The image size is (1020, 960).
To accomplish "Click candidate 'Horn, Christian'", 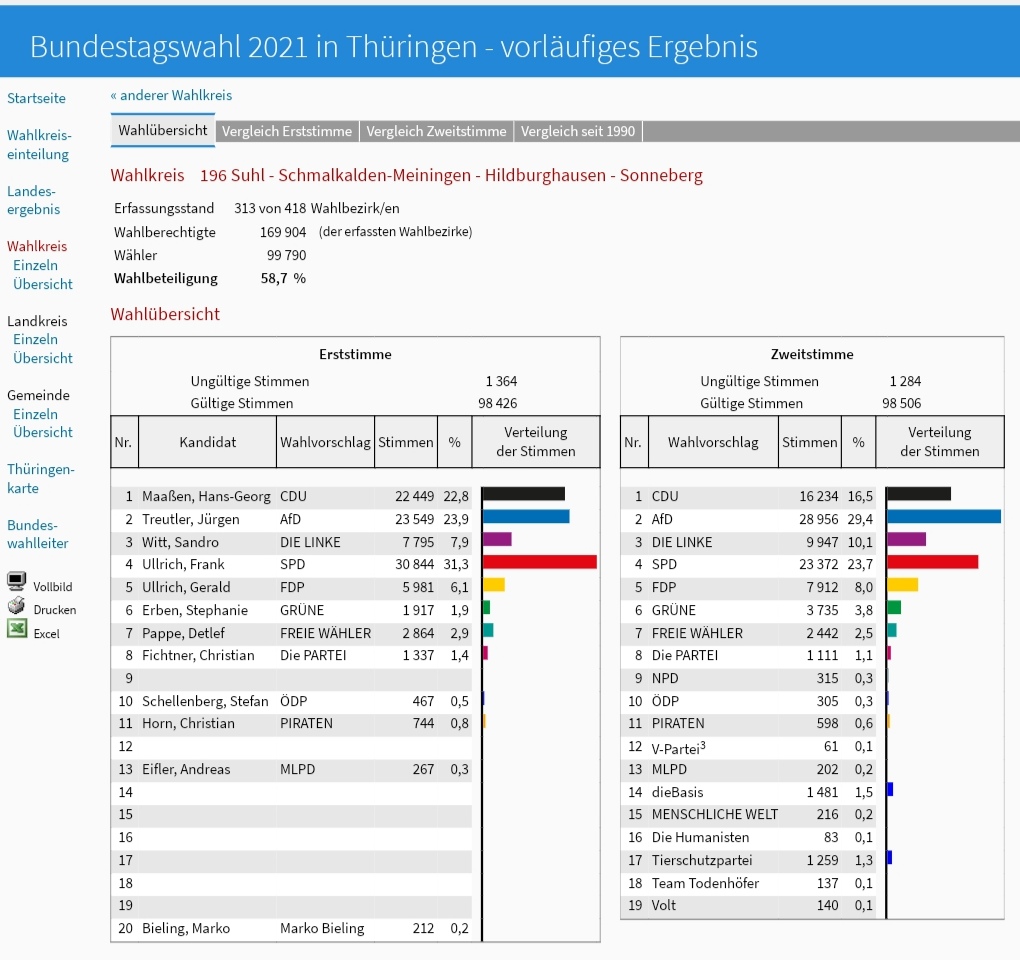I will 188,724.
